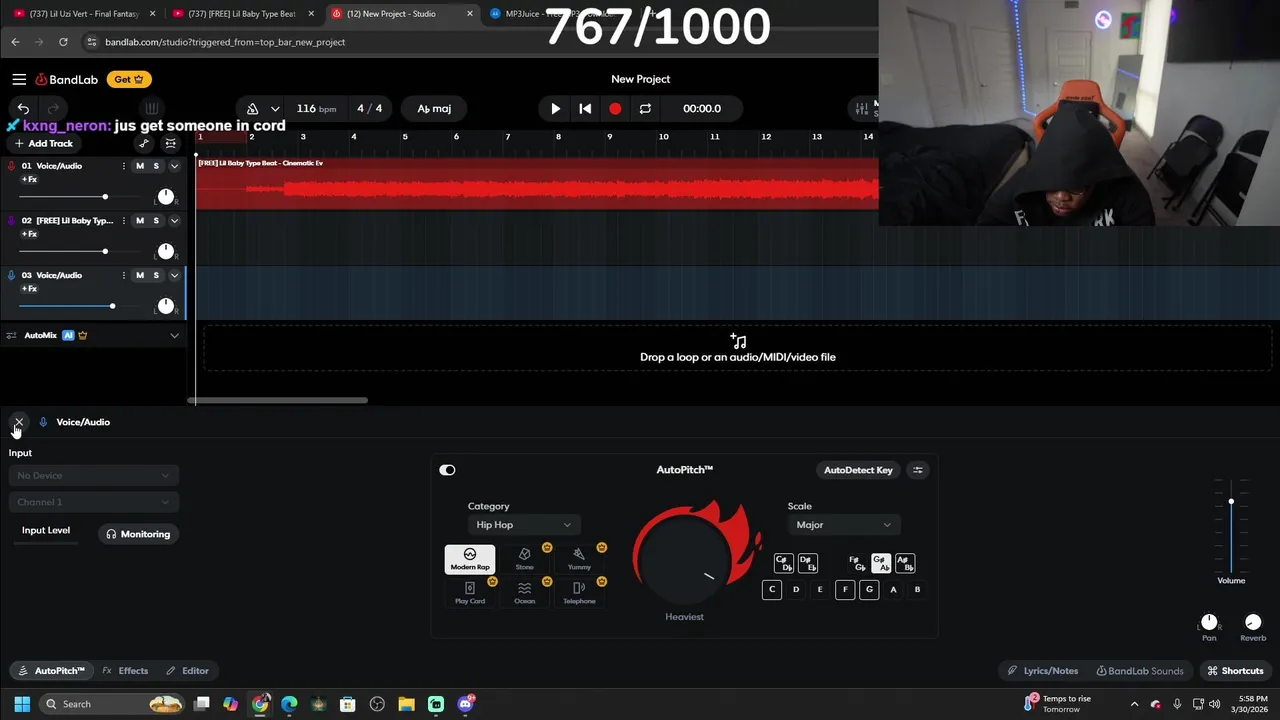Click the microphone icon of track 01

(x=11, y=166)
